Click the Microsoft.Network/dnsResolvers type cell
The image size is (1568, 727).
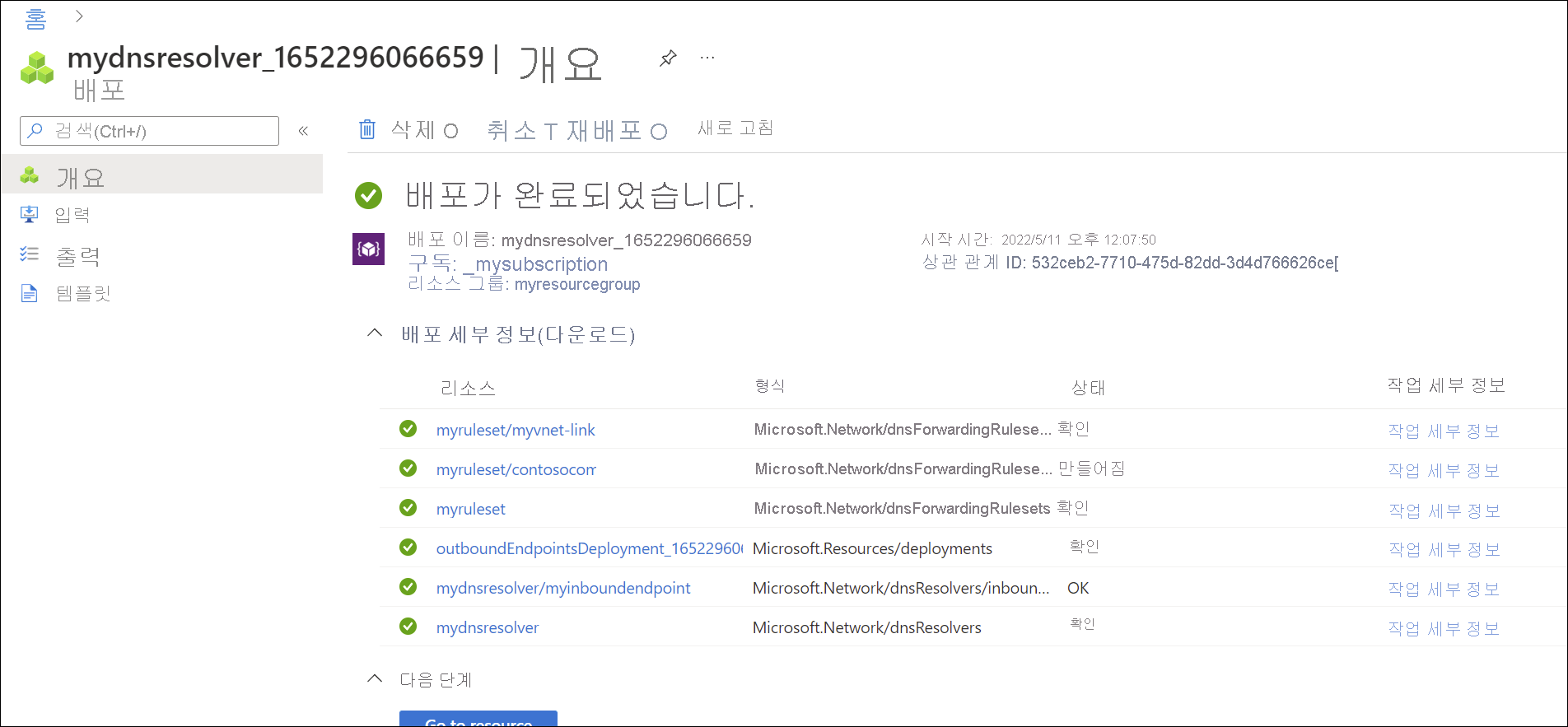[x=867, y=627]
